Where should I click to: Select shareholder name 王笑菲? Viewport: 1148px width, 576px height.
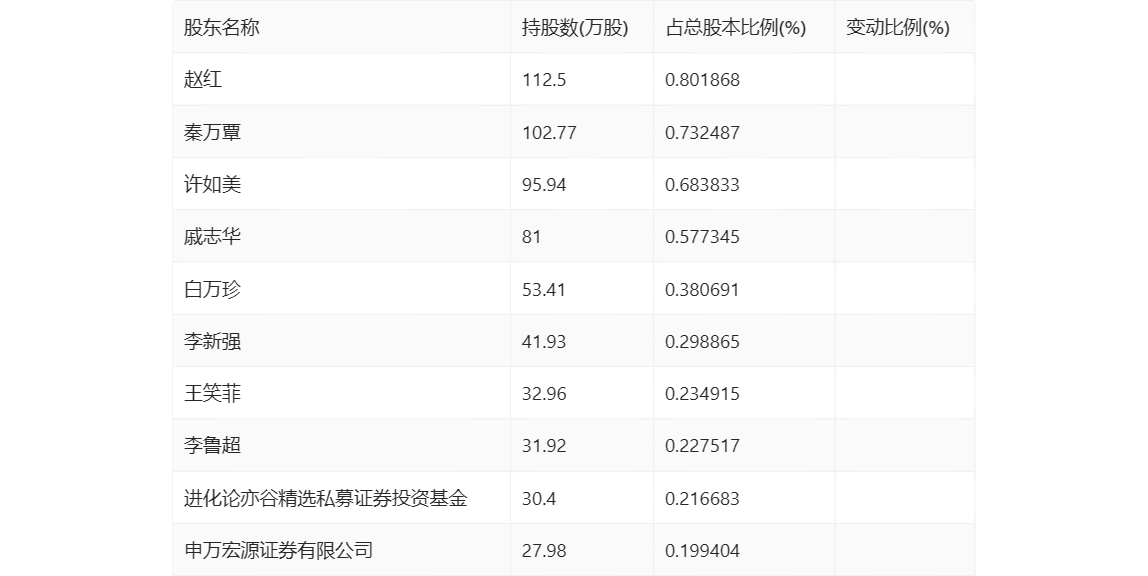[x=212, y=394]
